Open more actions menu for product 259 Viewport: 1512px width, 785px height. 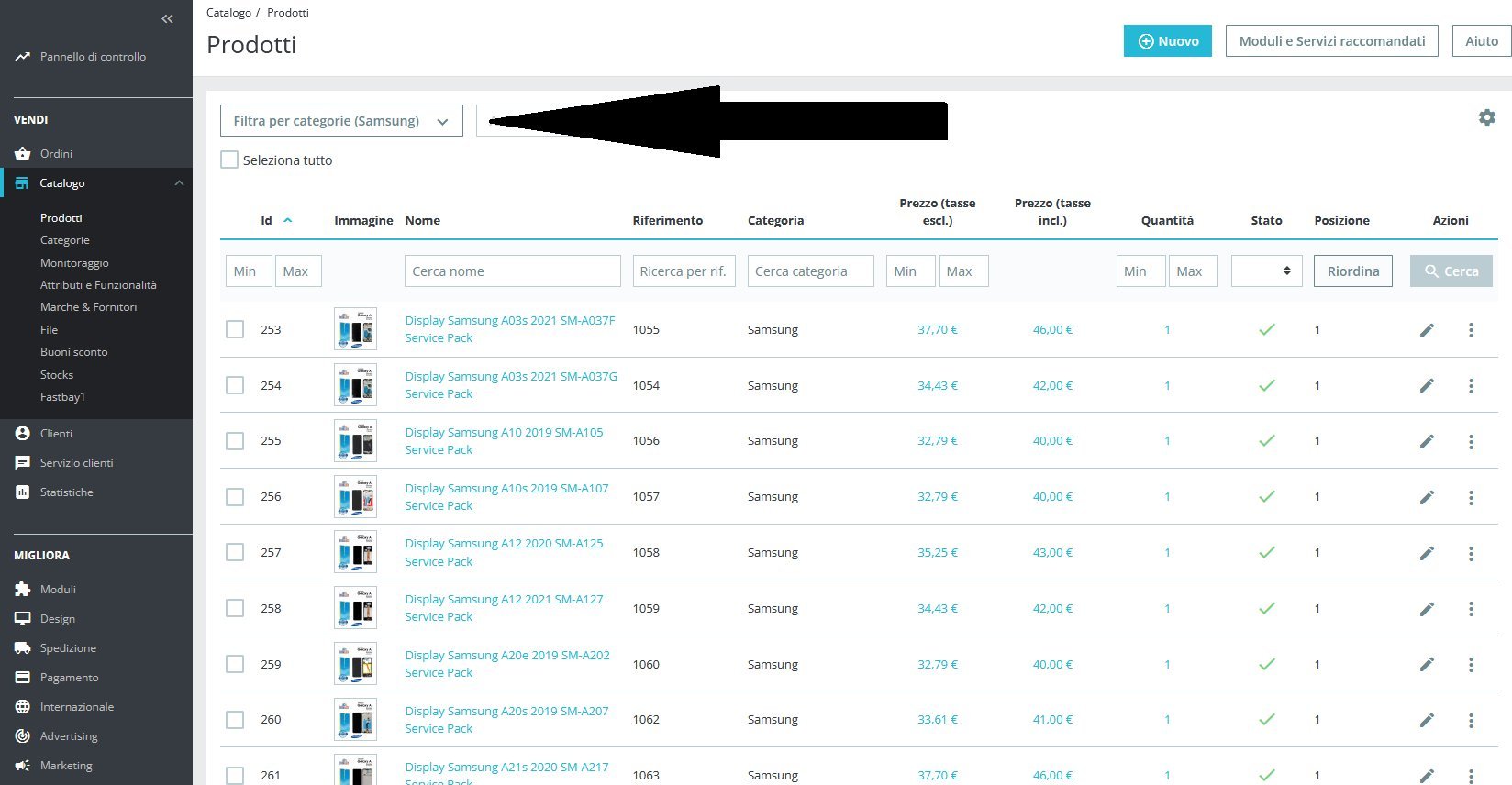click(x=1471, y=665)
